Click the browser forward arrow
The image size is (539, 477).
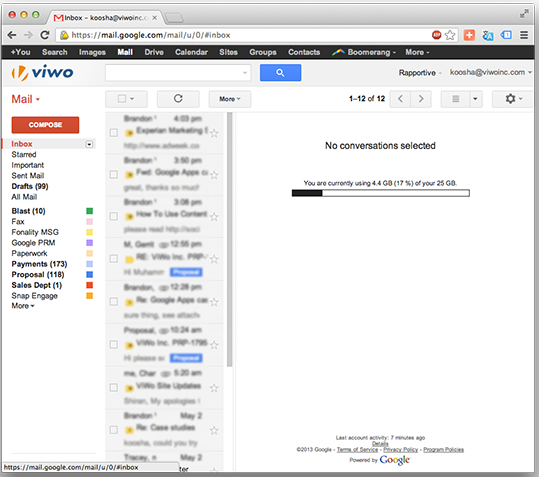pyautogui.click(x=28, y=35)
